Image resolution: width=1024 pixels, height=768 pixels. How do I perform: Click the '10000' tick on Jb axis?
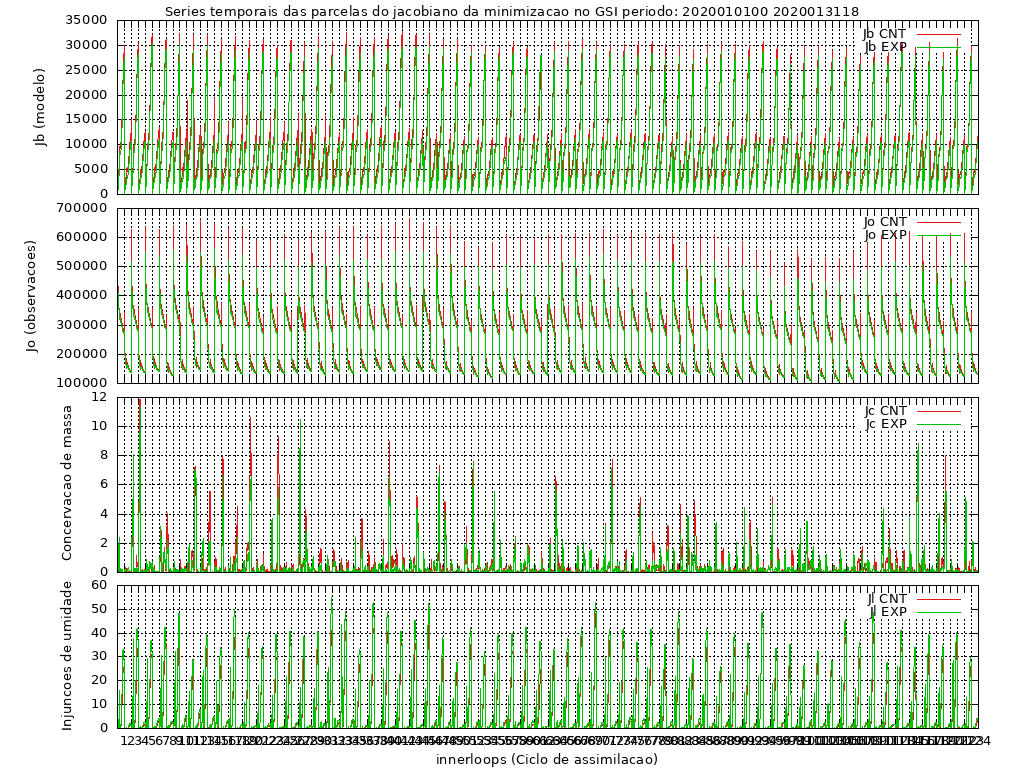pos(86,144)
